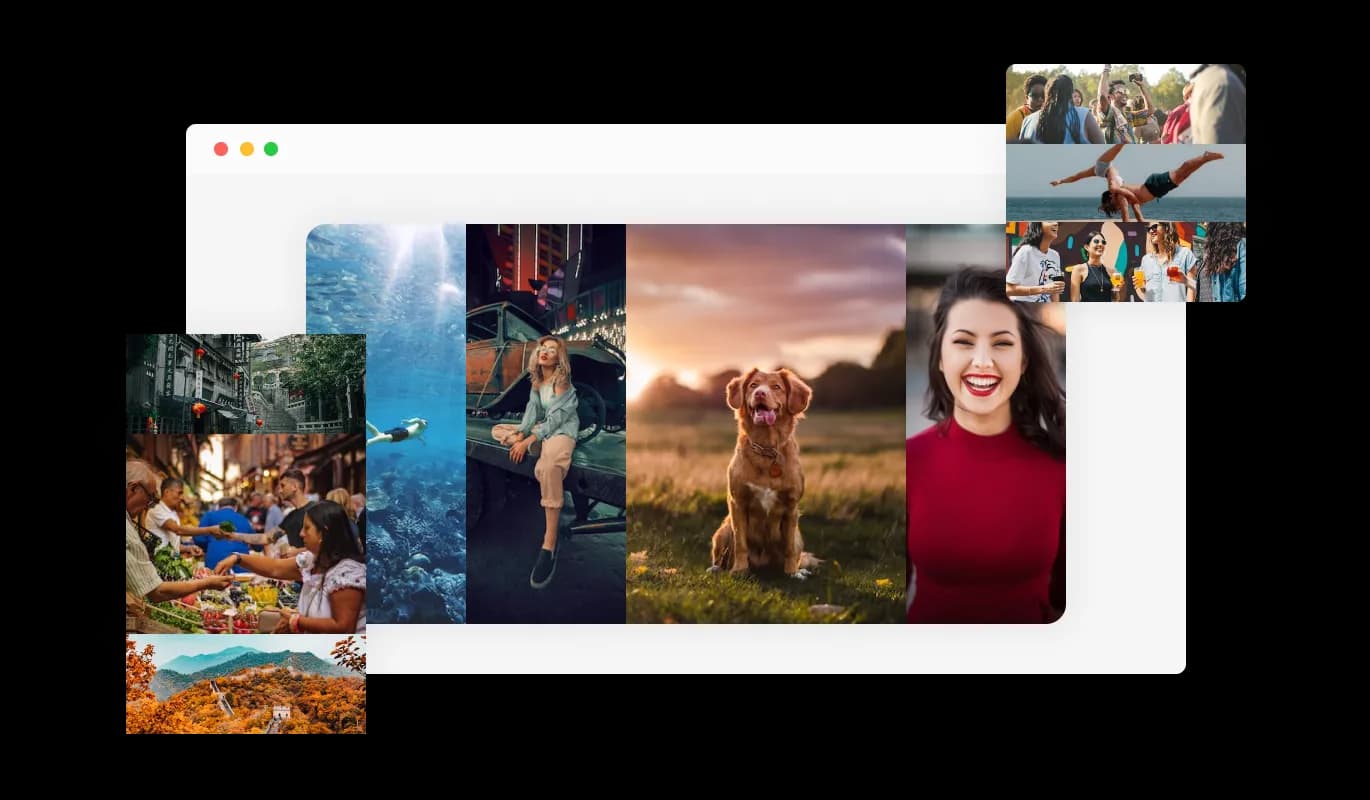Click the green maximize dot
The height and width of the screenshot is (800, 1370).
click(x=271, y=149)
